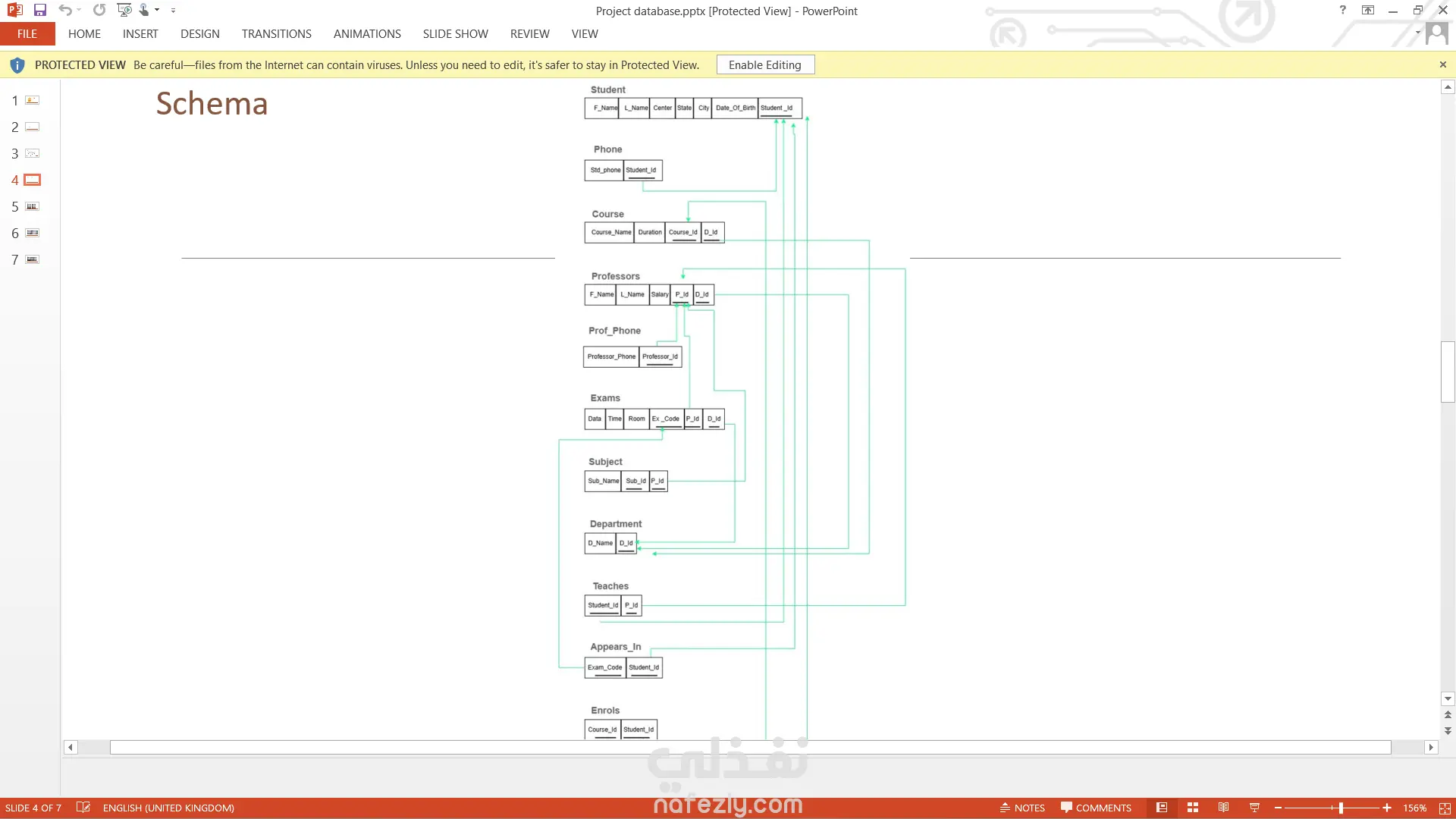Click horizontal scrollbar right arrow
The image size is (1456, 819).
(x=1431, y=748)
